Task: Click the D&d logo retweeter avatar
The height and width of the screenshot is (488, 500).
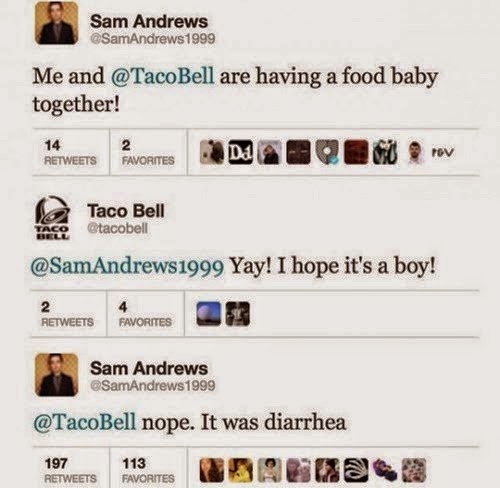Action: (x=240, y=152)
